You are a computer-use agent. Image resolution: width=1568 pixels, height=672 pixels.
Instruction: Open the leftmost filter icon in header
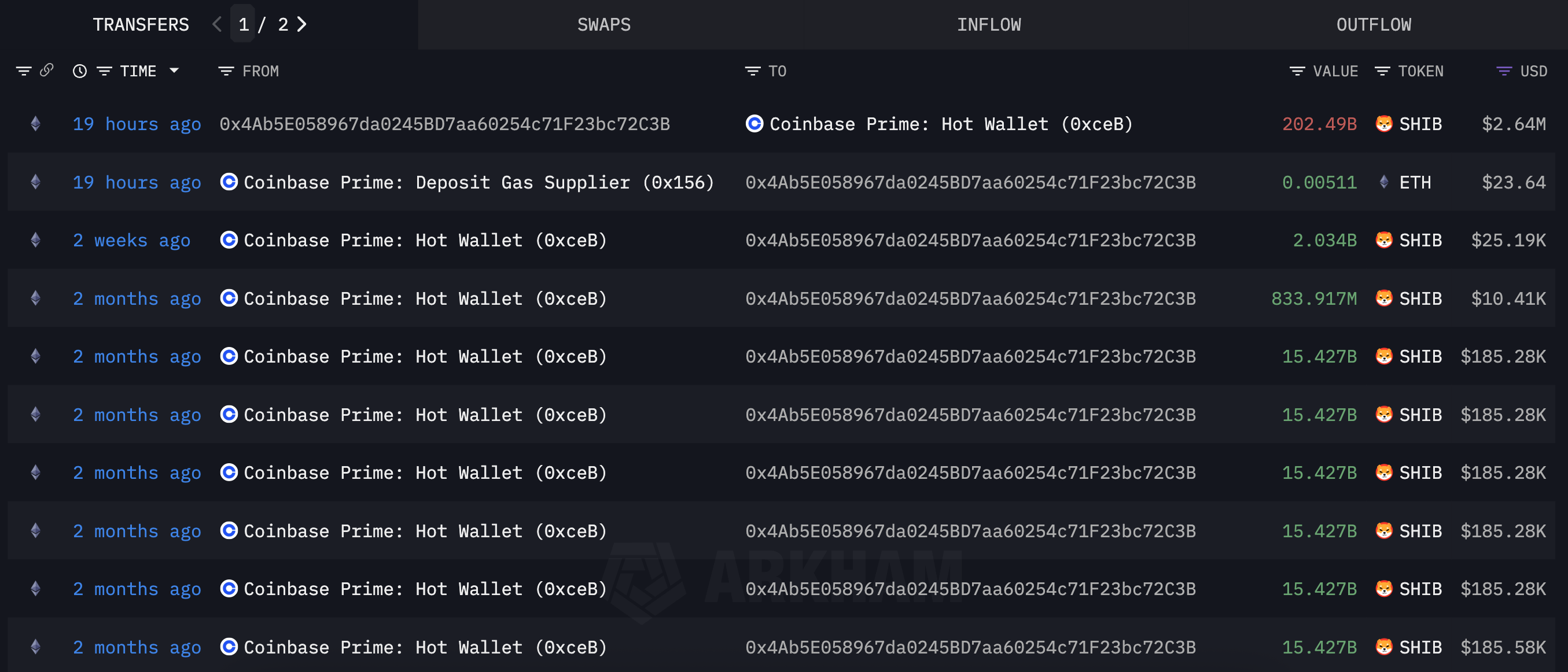tap(23, 71)
